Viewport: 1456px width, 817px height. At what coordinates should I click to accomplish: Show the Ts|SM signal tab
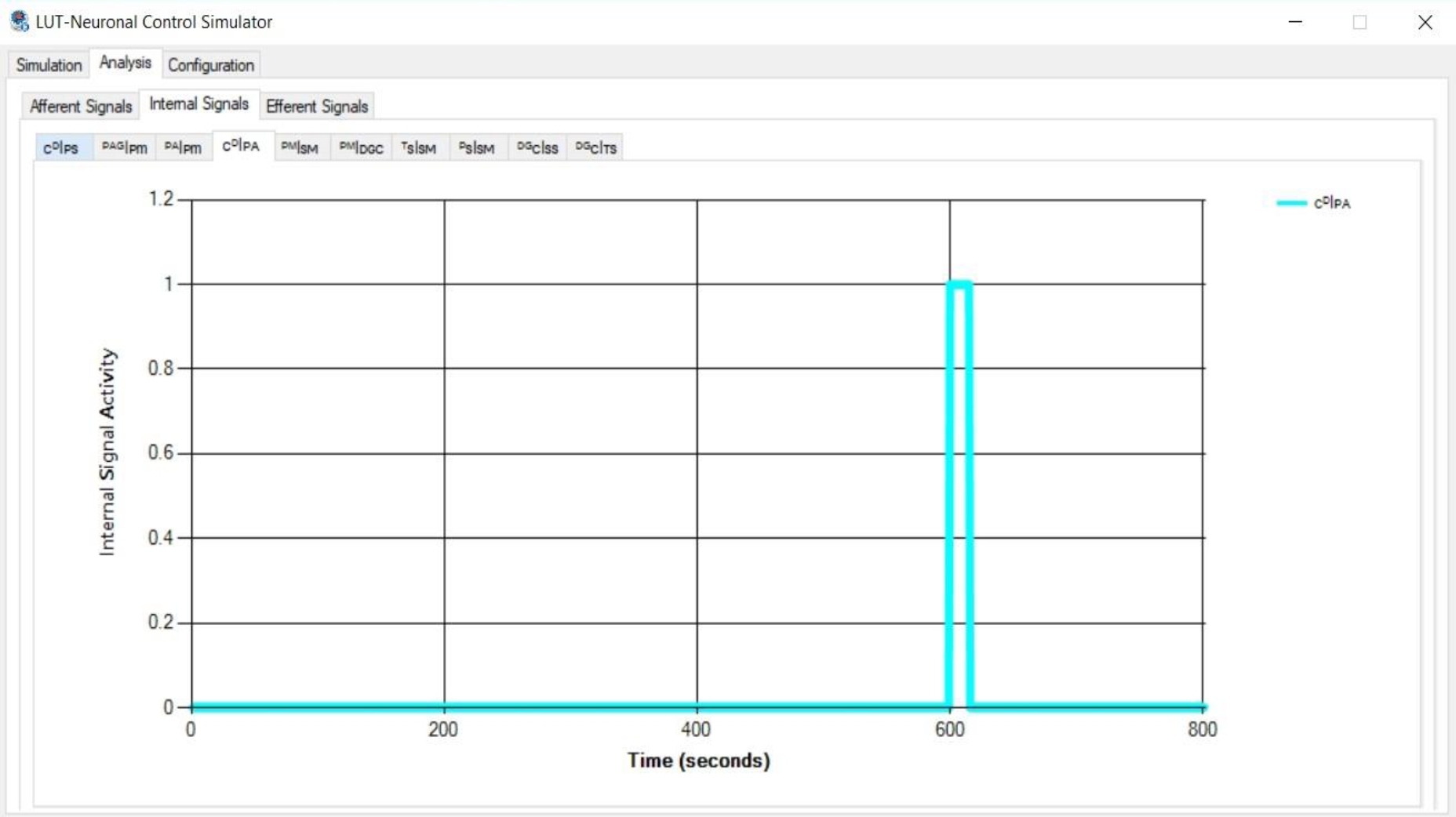point(418,147)
